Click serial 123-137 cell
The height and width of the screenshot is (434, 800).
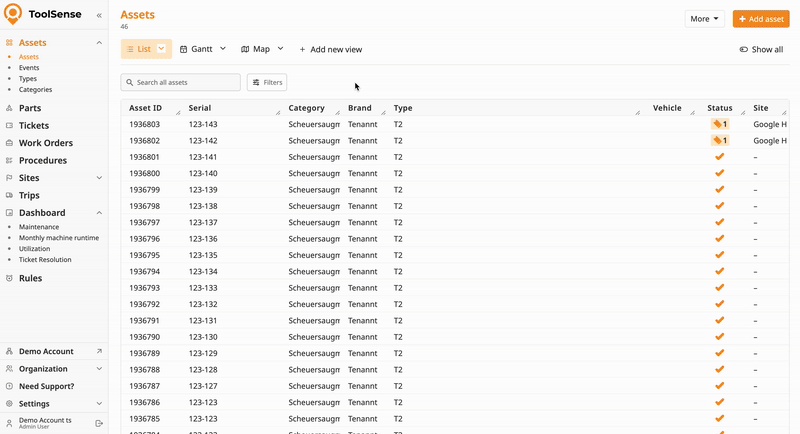pos(203,222)
